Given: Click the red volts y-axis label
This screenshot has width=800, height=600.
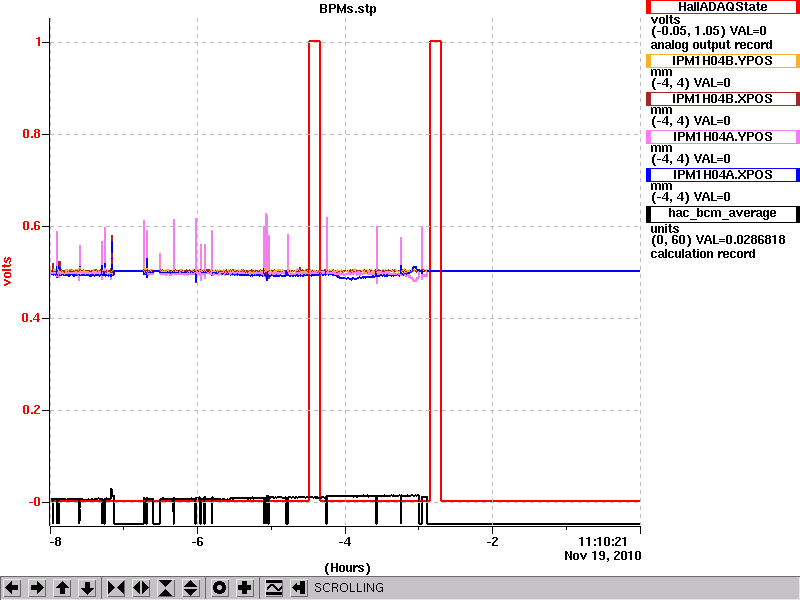Looking at the screenshot, I should (7, 271).
